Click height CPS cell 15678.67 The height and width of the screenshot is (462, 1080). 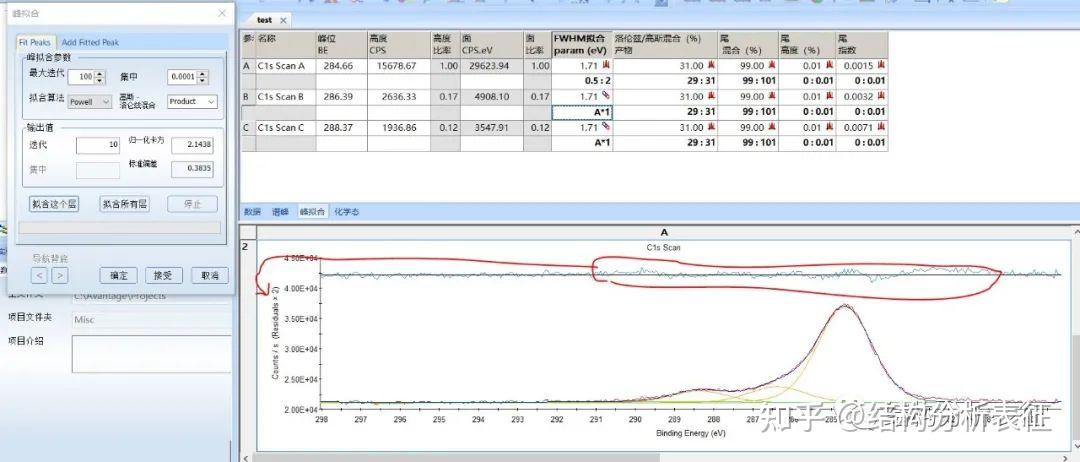pos(399,66)
